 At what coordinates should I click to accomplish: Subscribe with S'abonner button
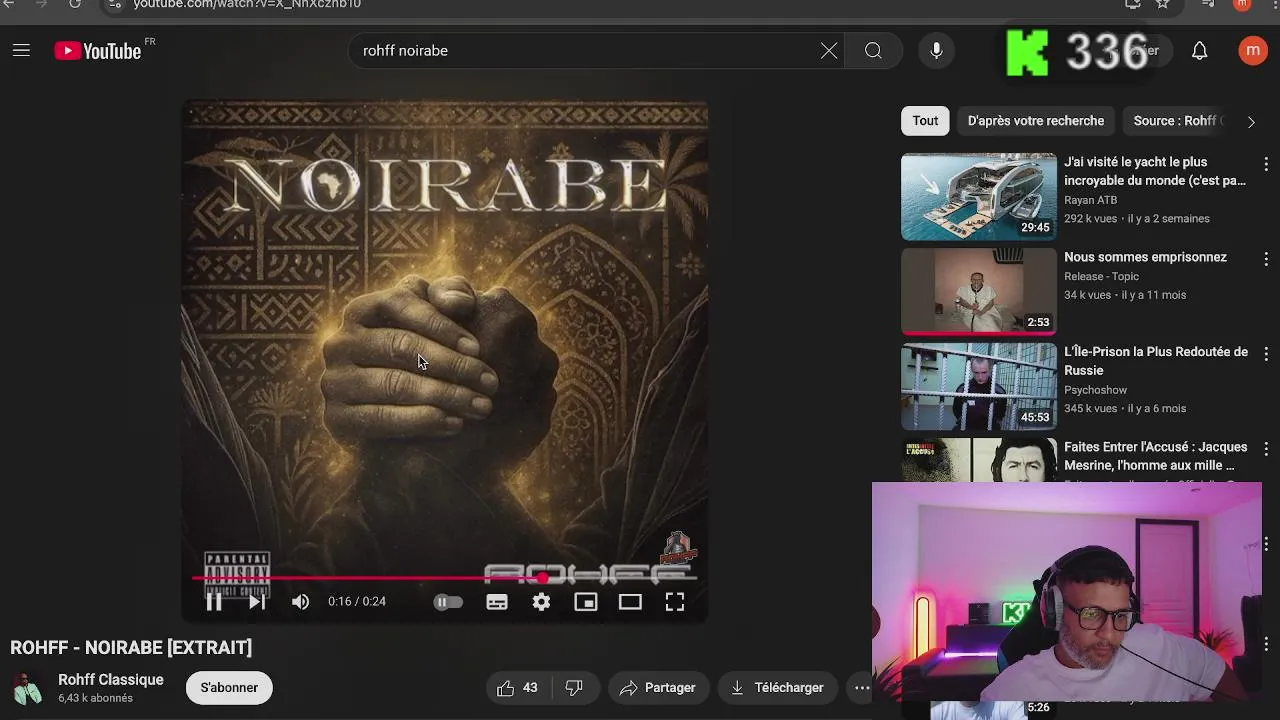(x=229, y=688)
